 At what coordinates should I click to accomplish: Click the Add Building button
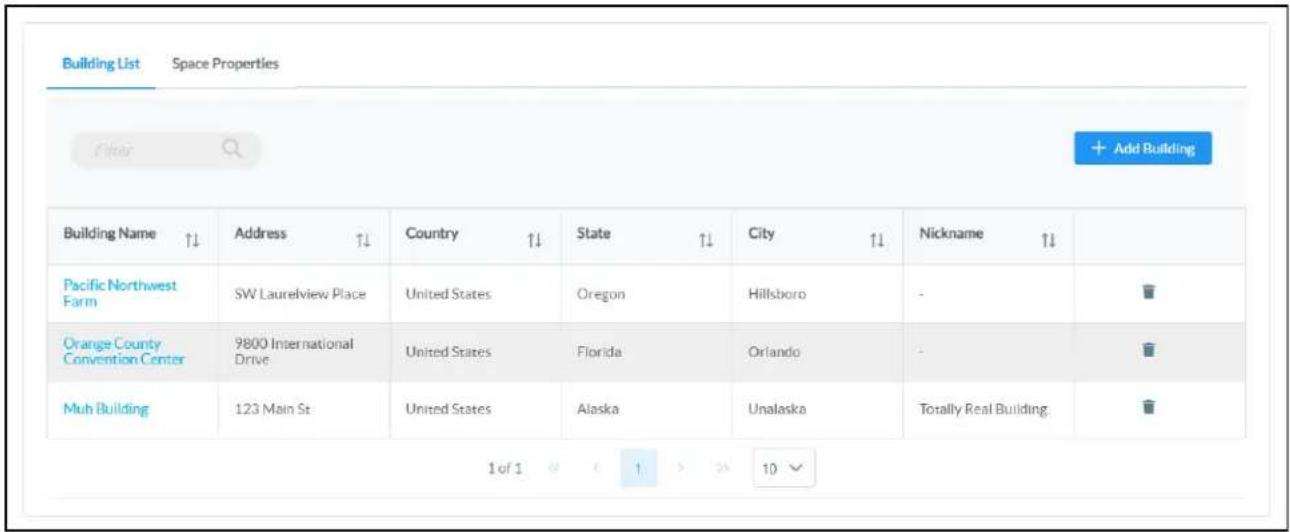(x=1143, y=148)
